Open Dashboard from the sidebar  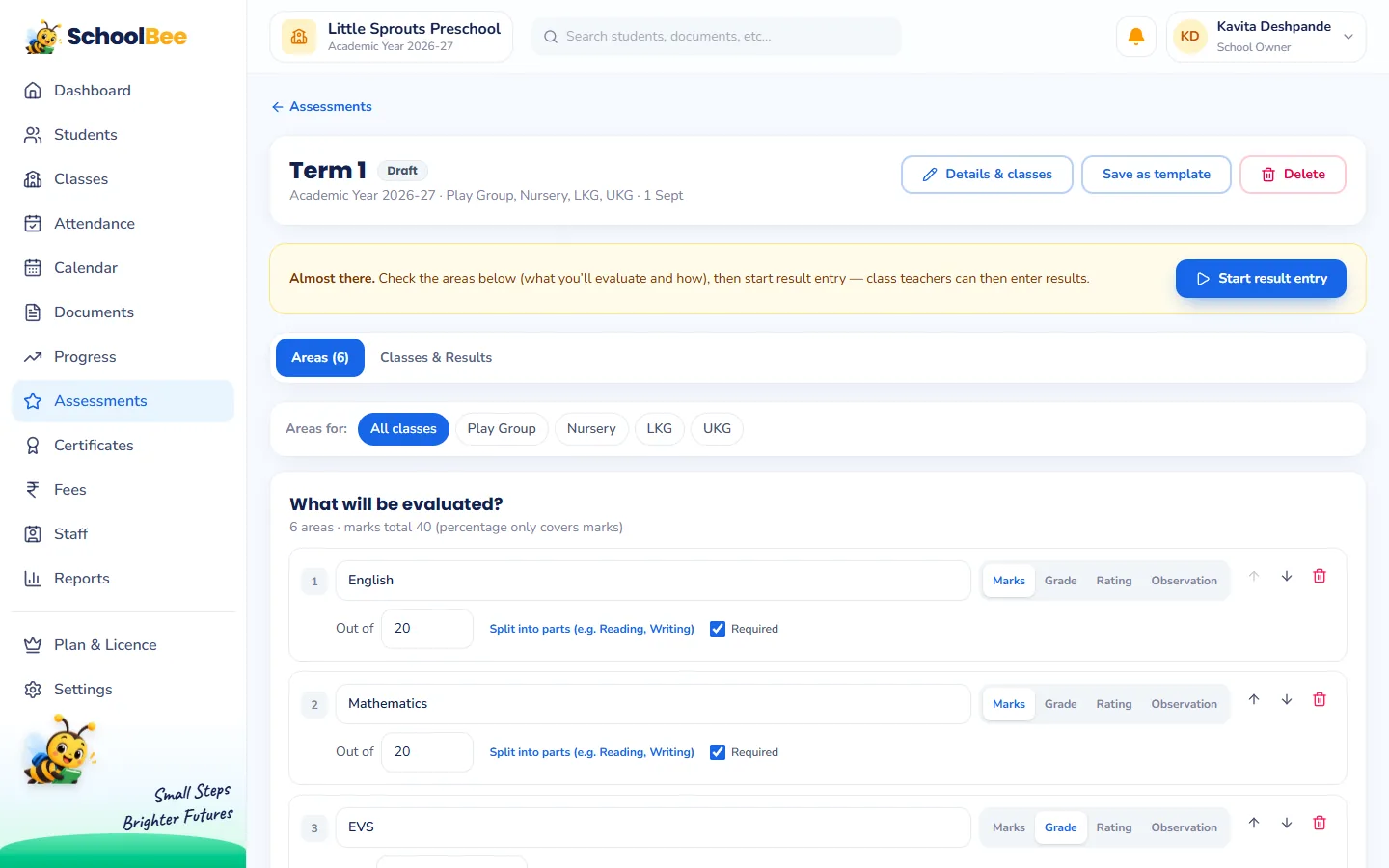pyautogui.click(x=123, y=91)
